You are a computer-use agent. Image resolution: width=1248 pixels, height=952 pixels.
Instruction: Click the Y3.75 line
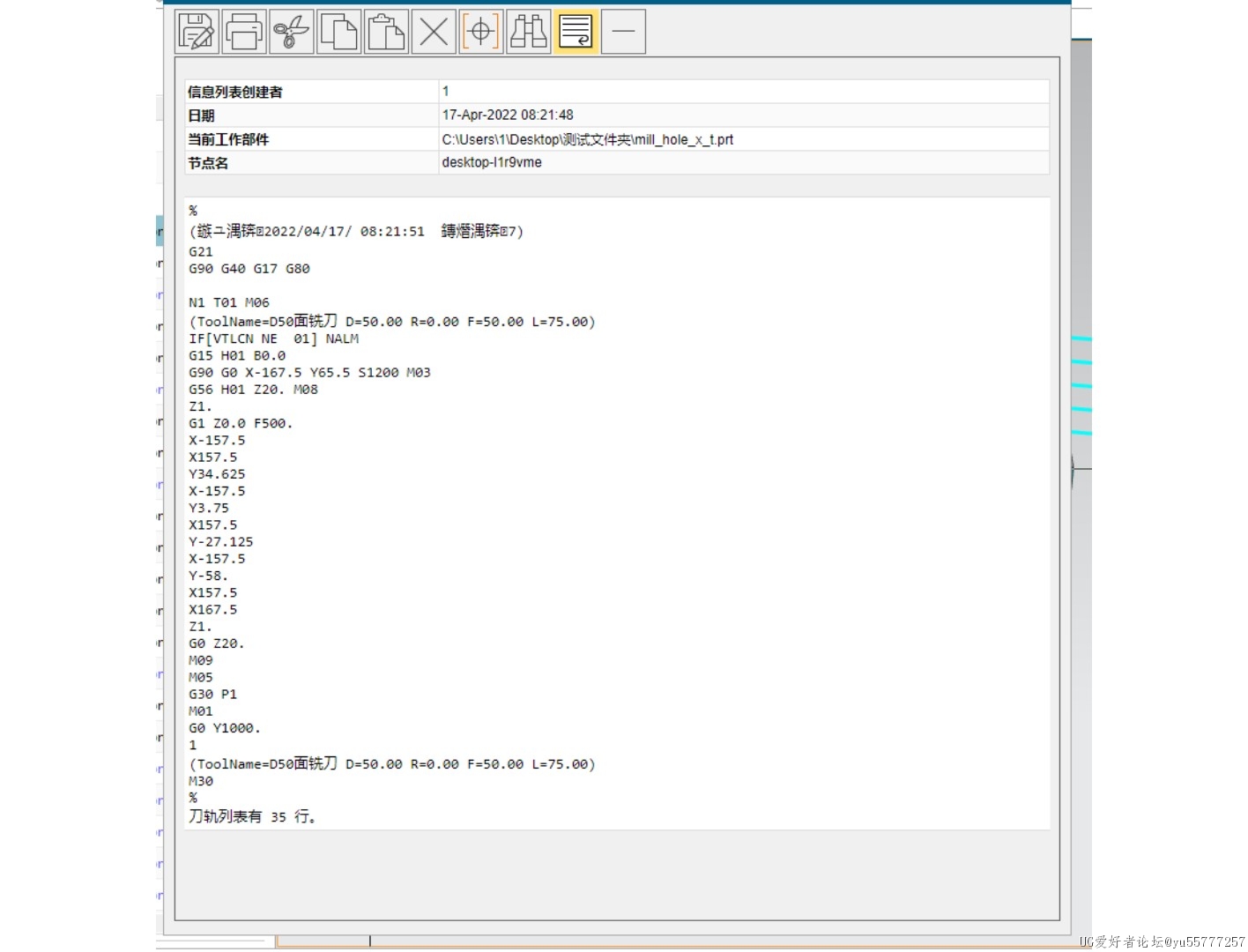[209, 509]
